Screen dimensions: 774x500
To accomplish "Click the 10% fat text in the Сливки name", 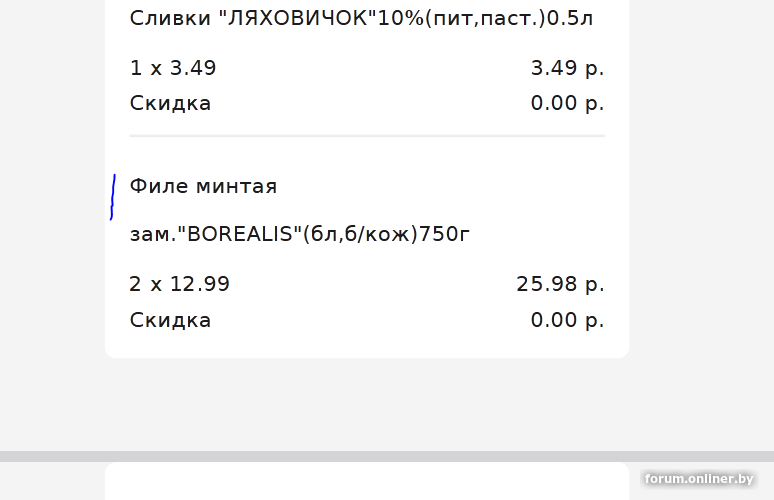I will tap(400, 18).
